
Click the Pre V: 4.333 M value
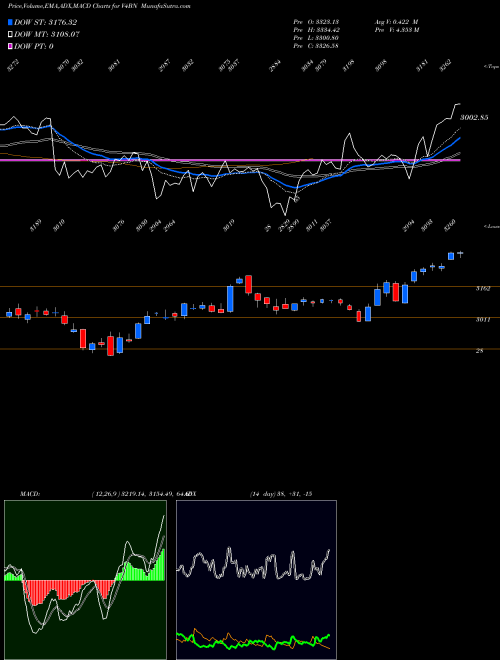397,29
